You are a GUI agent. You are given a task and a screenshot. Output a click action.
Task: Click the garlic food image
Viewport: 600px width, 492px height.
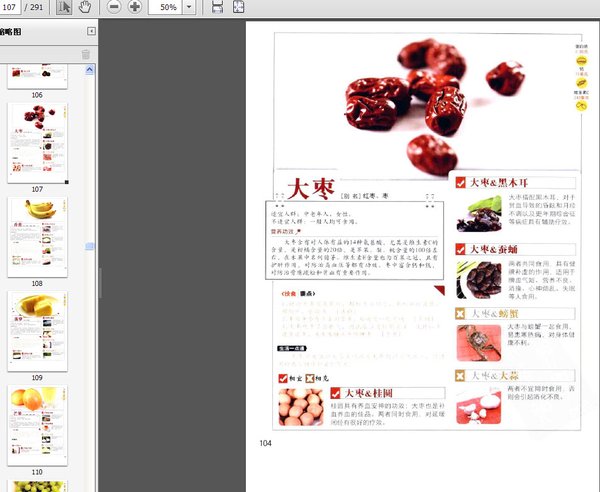(479, 406)
